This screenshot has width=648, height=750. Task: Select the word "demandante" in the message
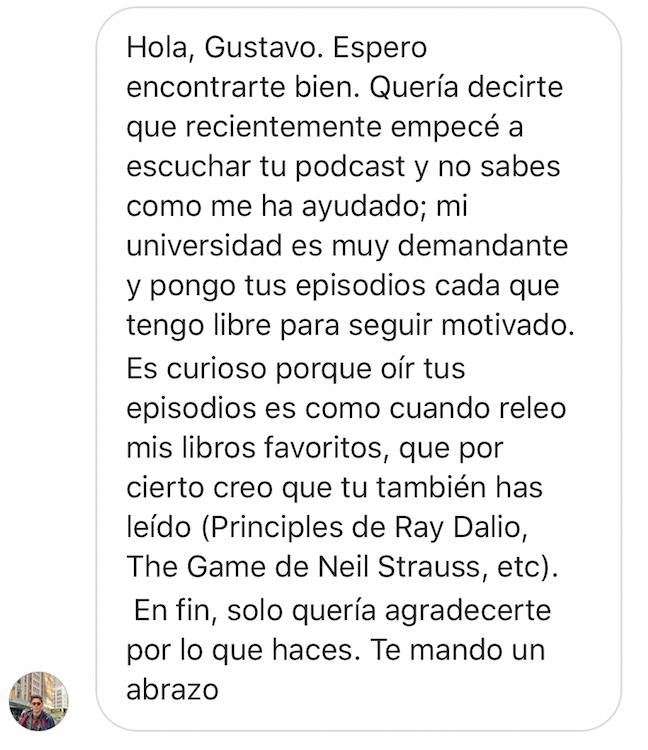tap(483, 246)
